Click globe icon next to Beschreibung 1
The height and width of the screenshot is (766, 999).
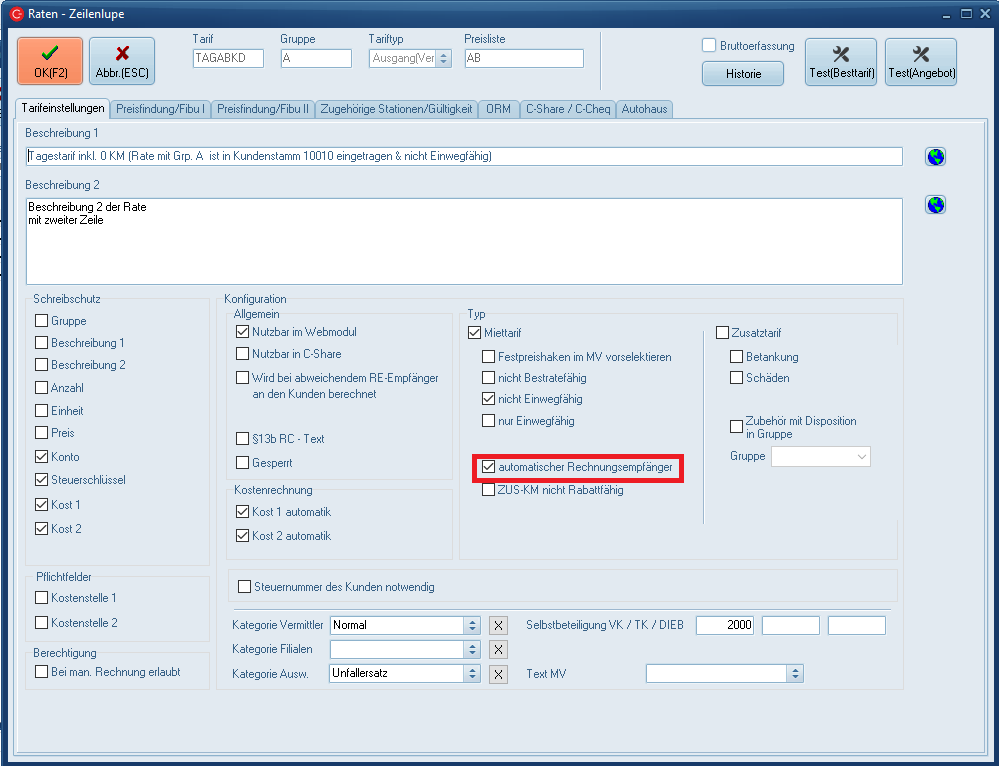[935, 157]
